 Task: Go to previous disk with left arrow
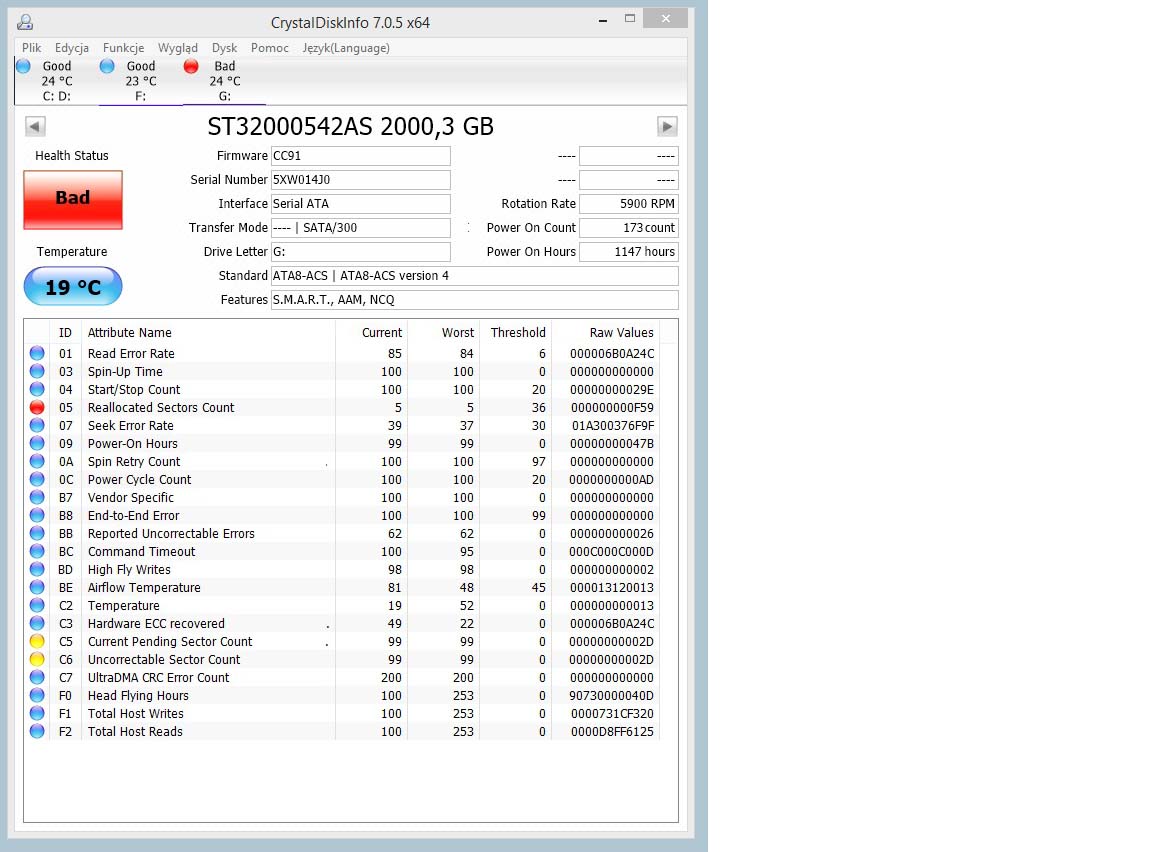(35, 126)
